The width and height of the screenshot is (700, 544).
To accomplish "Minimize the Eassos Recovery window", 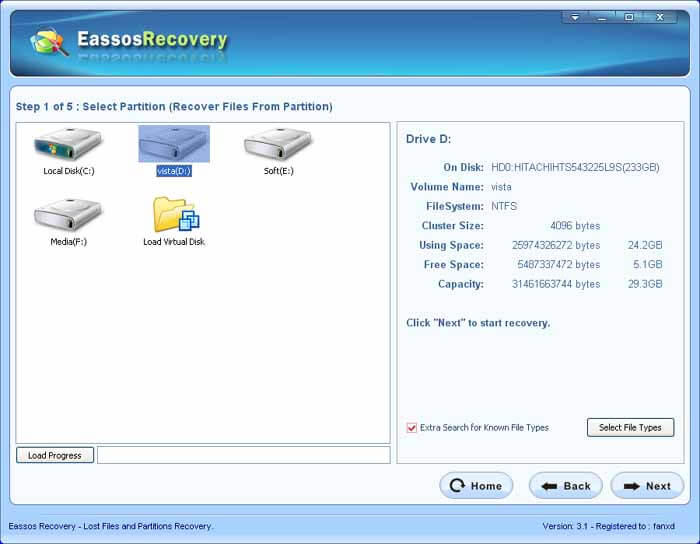I will click(602, 17).
